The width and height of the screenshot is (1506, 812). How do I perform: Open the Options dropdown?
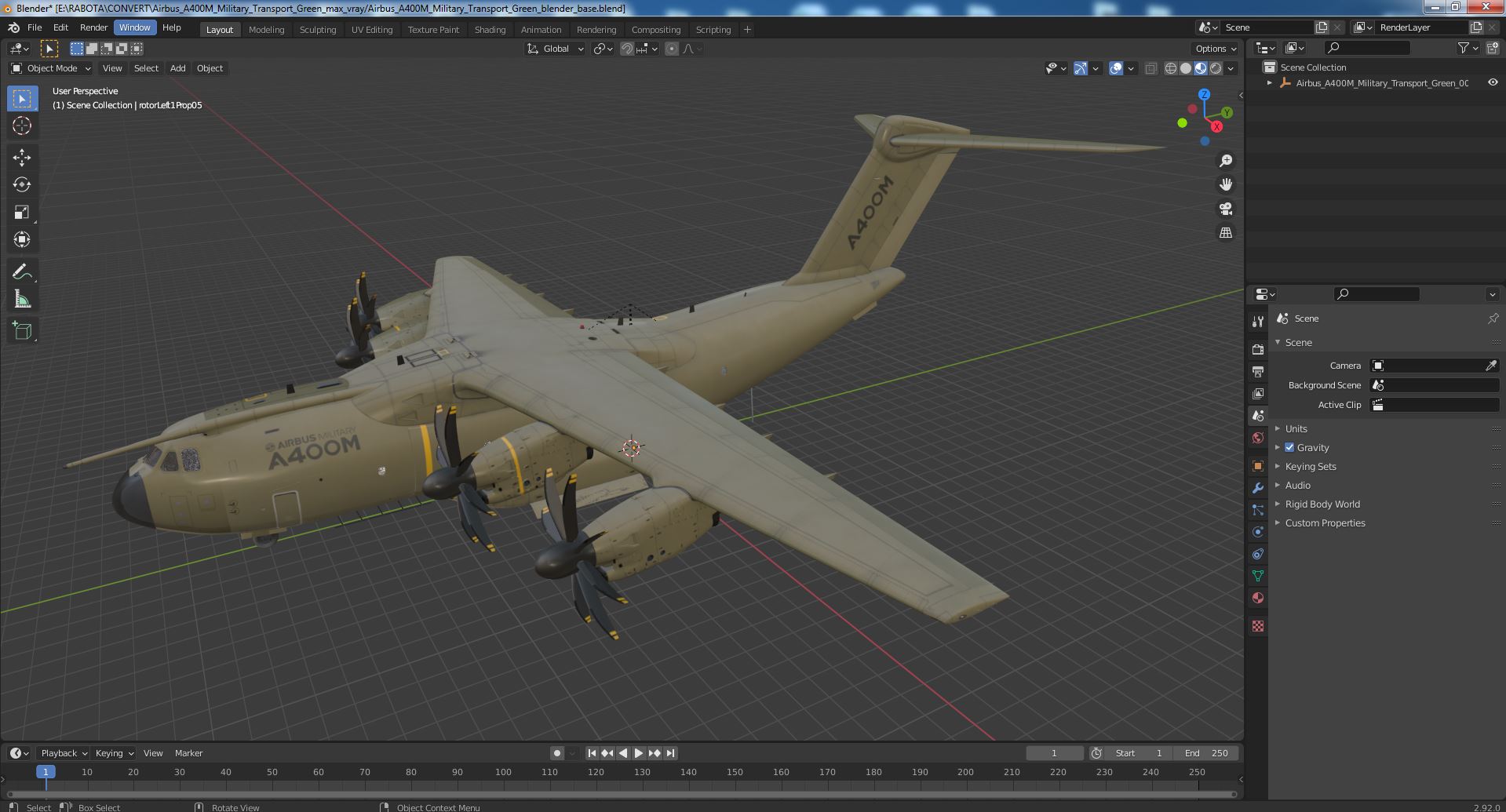tap(1216, 49)
